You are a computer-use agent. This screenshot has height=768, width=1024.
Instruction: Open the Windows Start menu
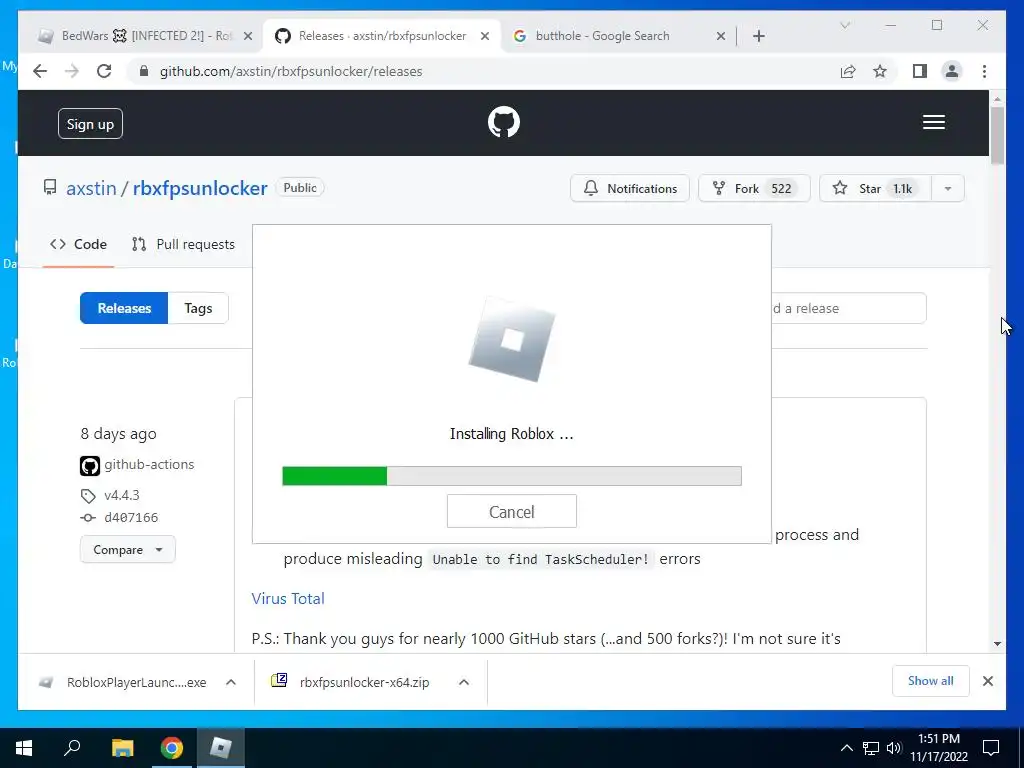point(24,748)
